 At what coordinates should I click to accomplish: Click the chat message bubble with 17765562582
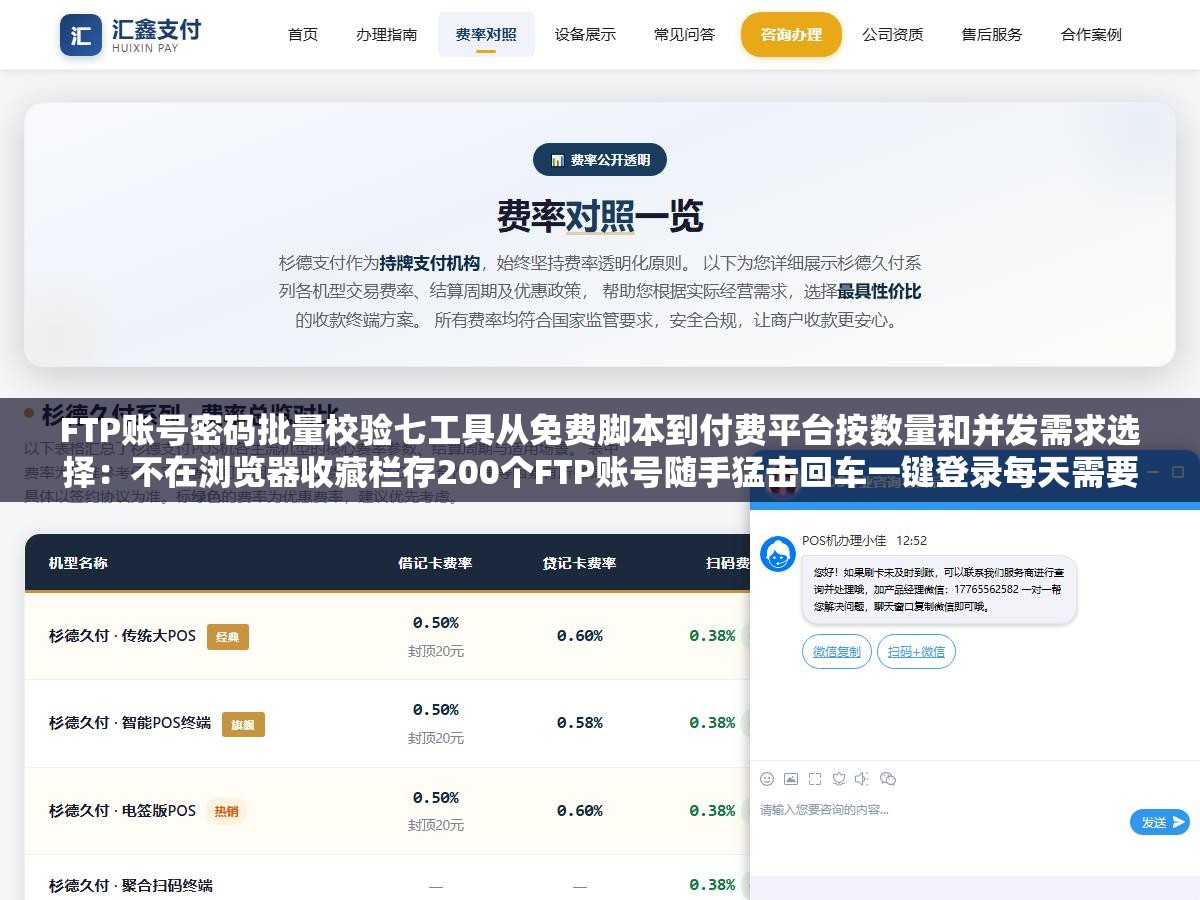coord(939,589)
